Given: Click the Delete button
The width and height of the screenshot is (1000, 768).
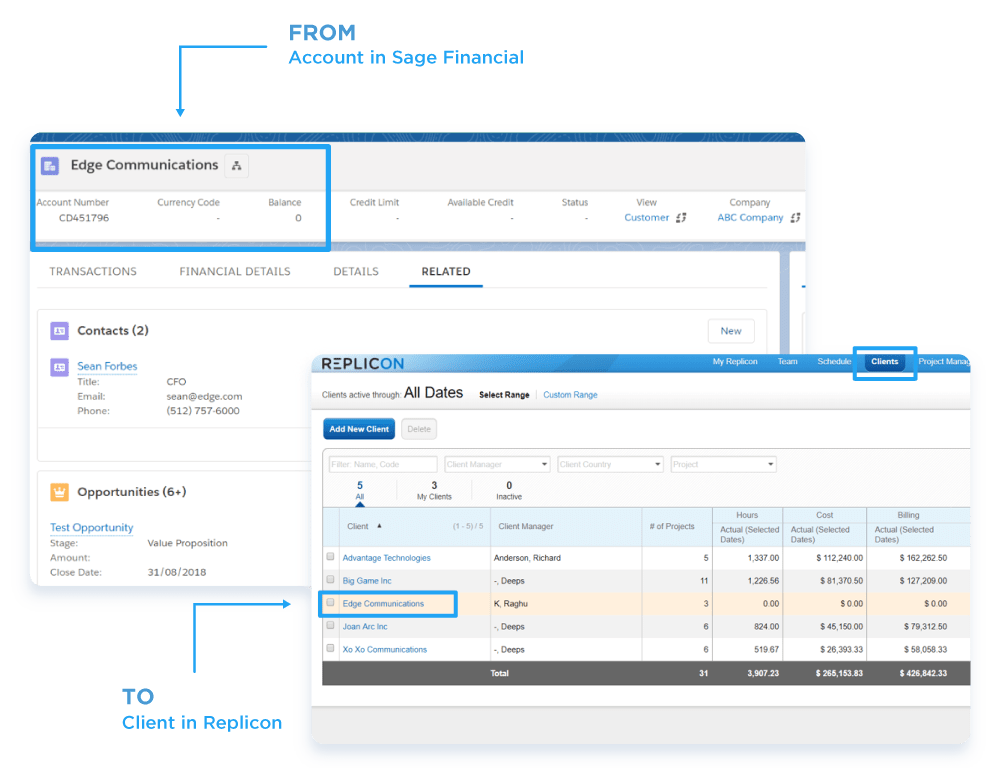Looking at the screenshot, I should coord(419,429).
